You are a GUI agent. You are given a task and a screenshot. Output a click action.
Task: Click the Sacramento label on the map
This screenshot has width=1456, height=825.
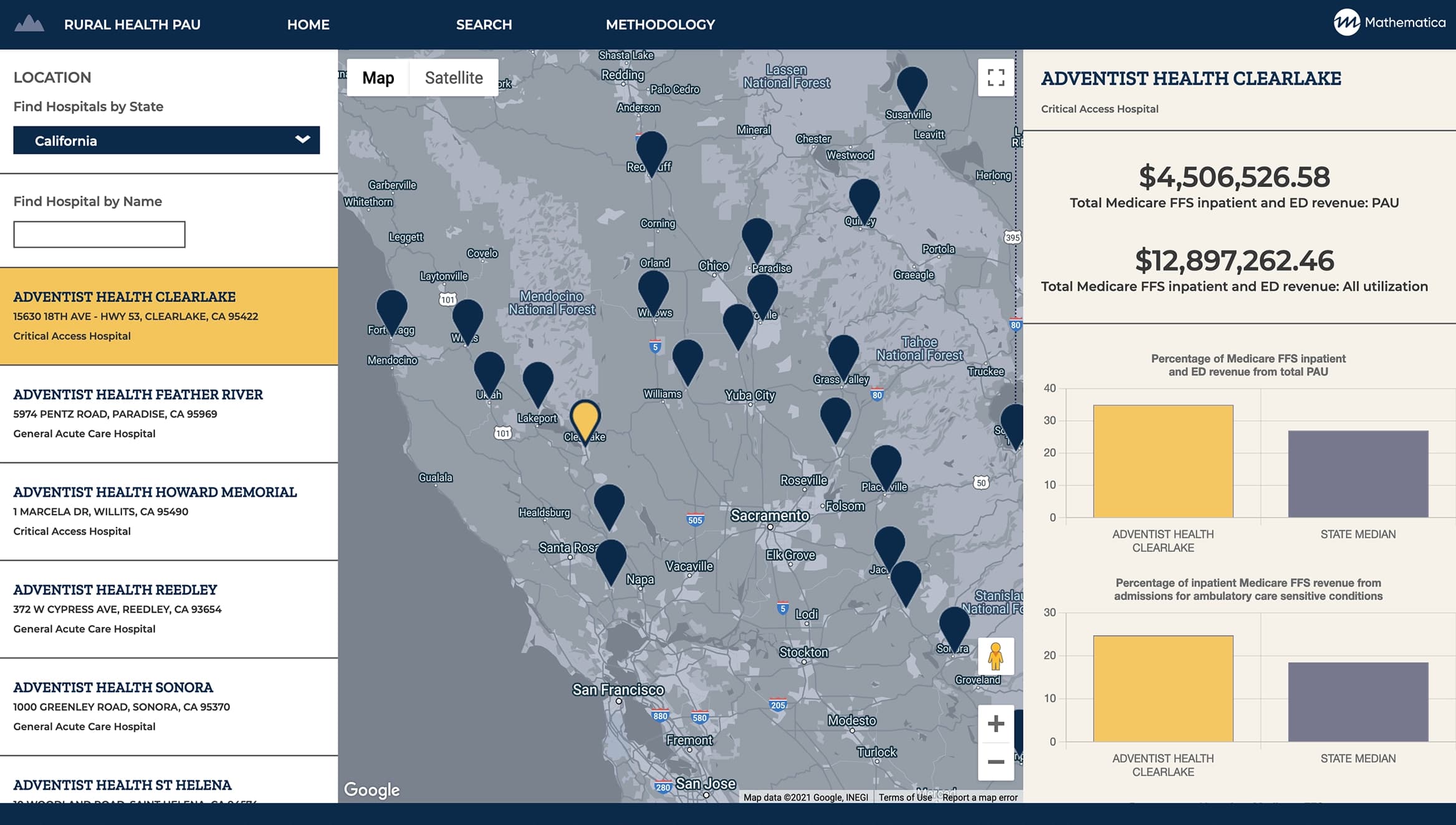pos(770,515)
